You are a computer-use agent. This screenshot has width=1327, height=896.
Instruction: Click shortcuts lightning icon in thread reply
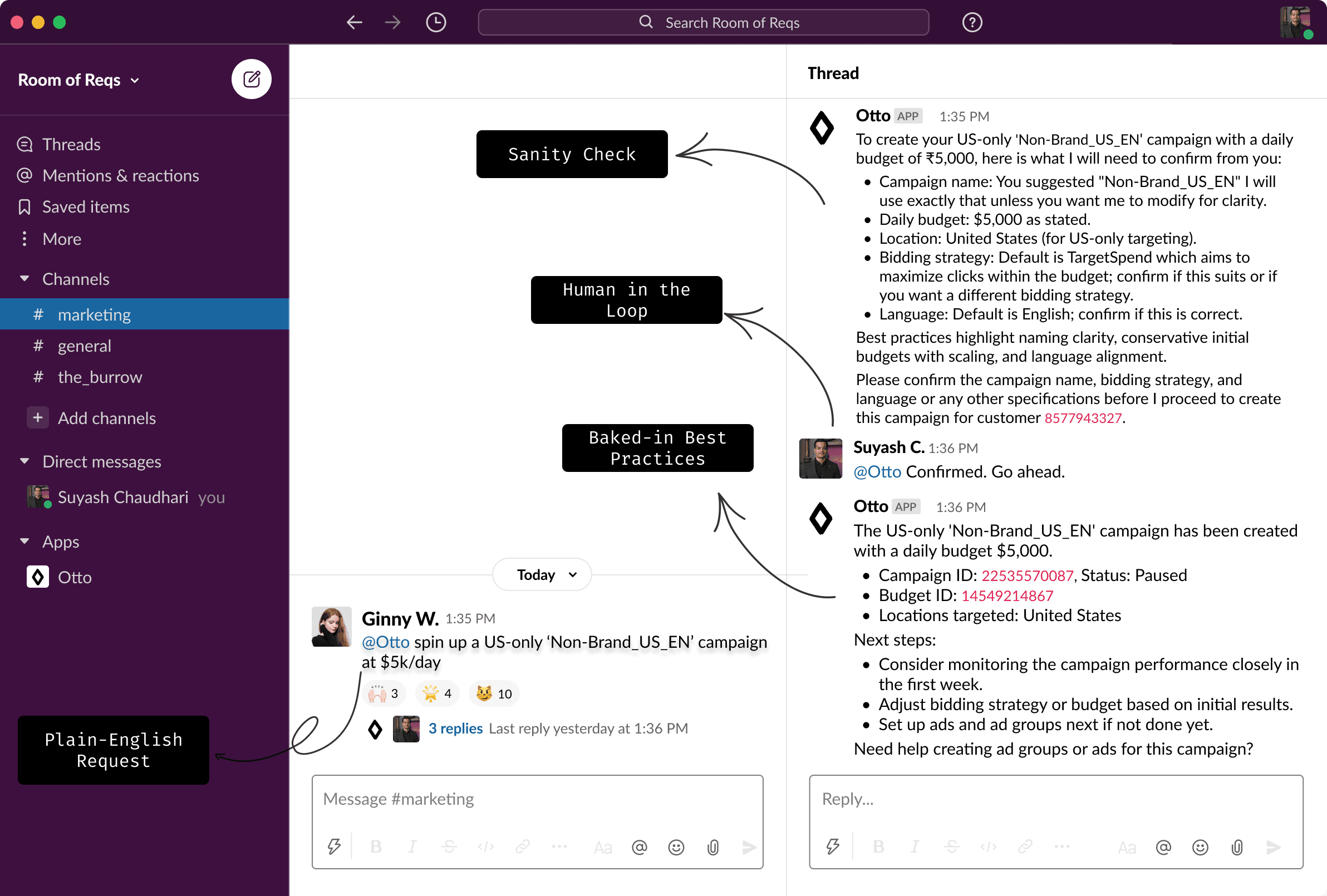(833, 846)
